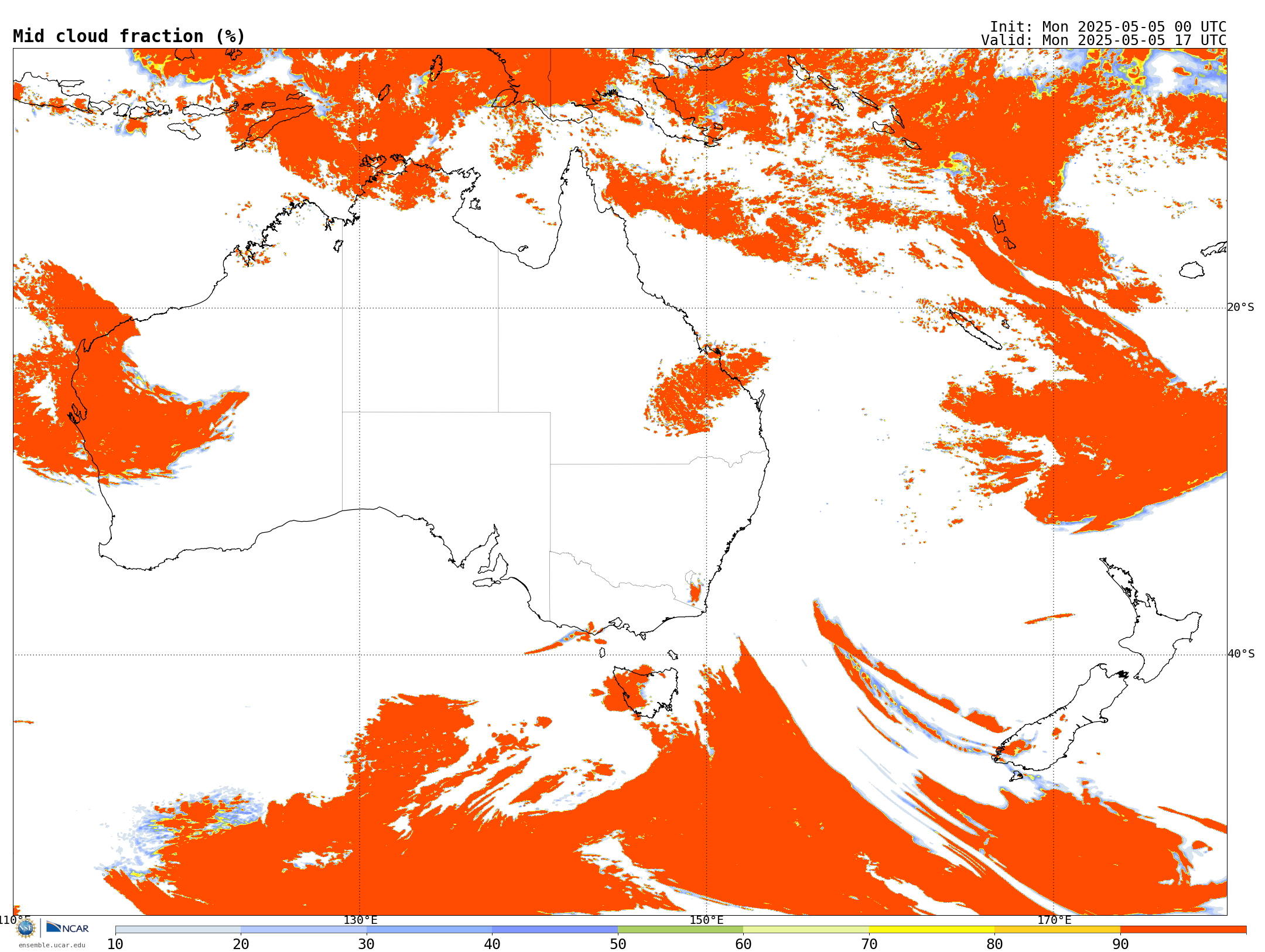
Task: Click the 10–20 light gray colorbar segment
Action: [x=178, y=930]
